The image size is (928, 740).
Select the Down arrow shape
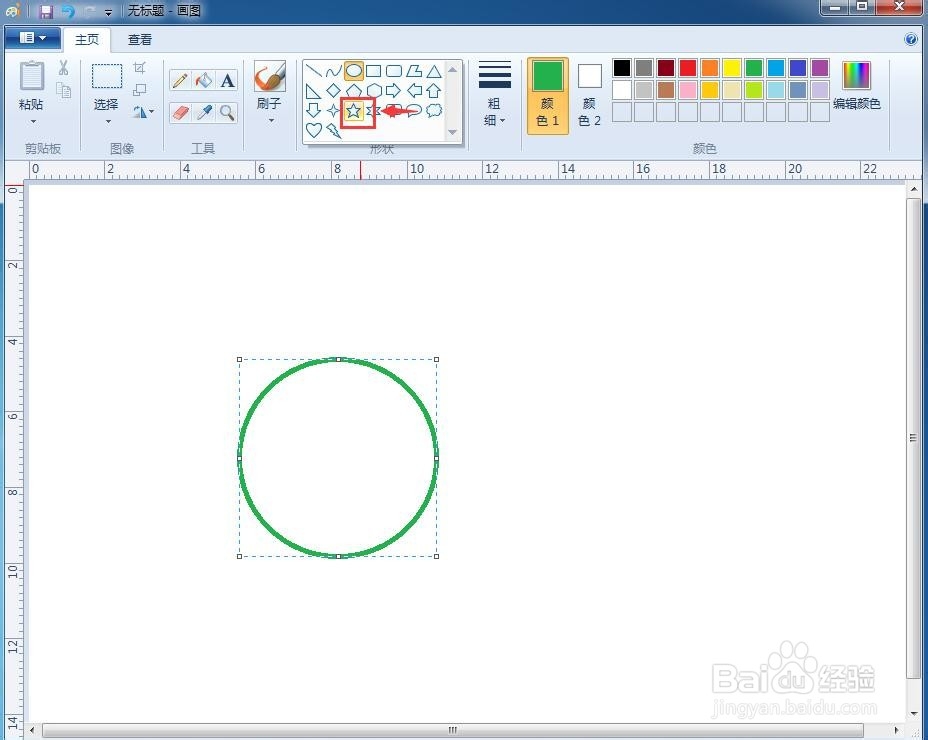pyautogui.click(x=314, y=111)
